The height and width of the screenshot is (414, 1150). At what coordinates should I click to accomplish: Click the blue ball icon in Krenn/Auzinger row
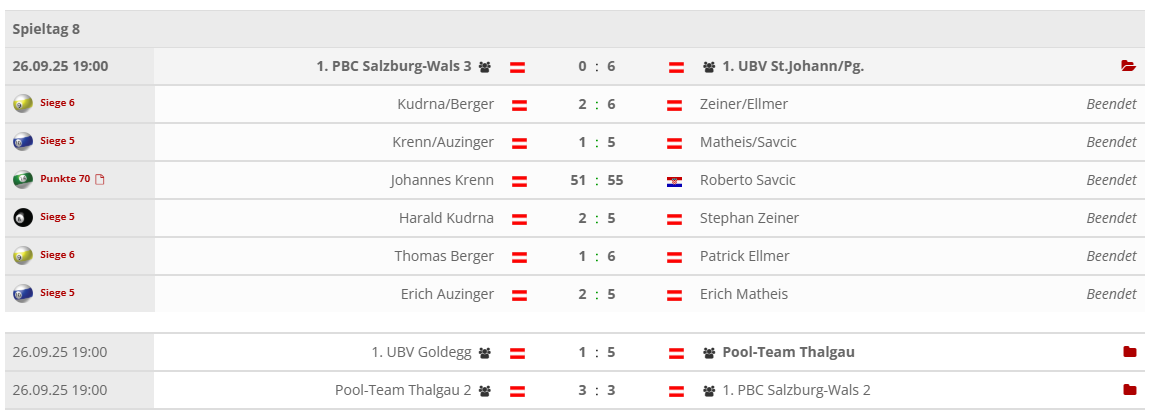click(x=22, y=142)
